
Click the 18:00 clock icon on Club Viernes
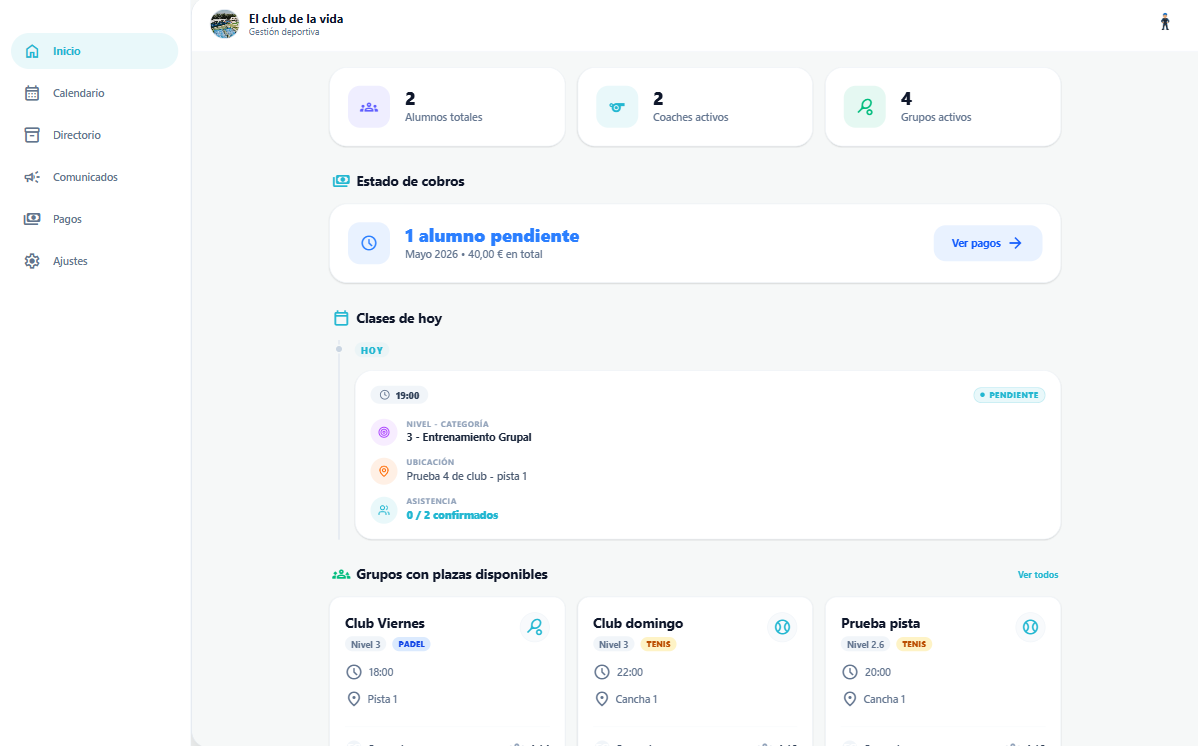click(x=354, y=672)
